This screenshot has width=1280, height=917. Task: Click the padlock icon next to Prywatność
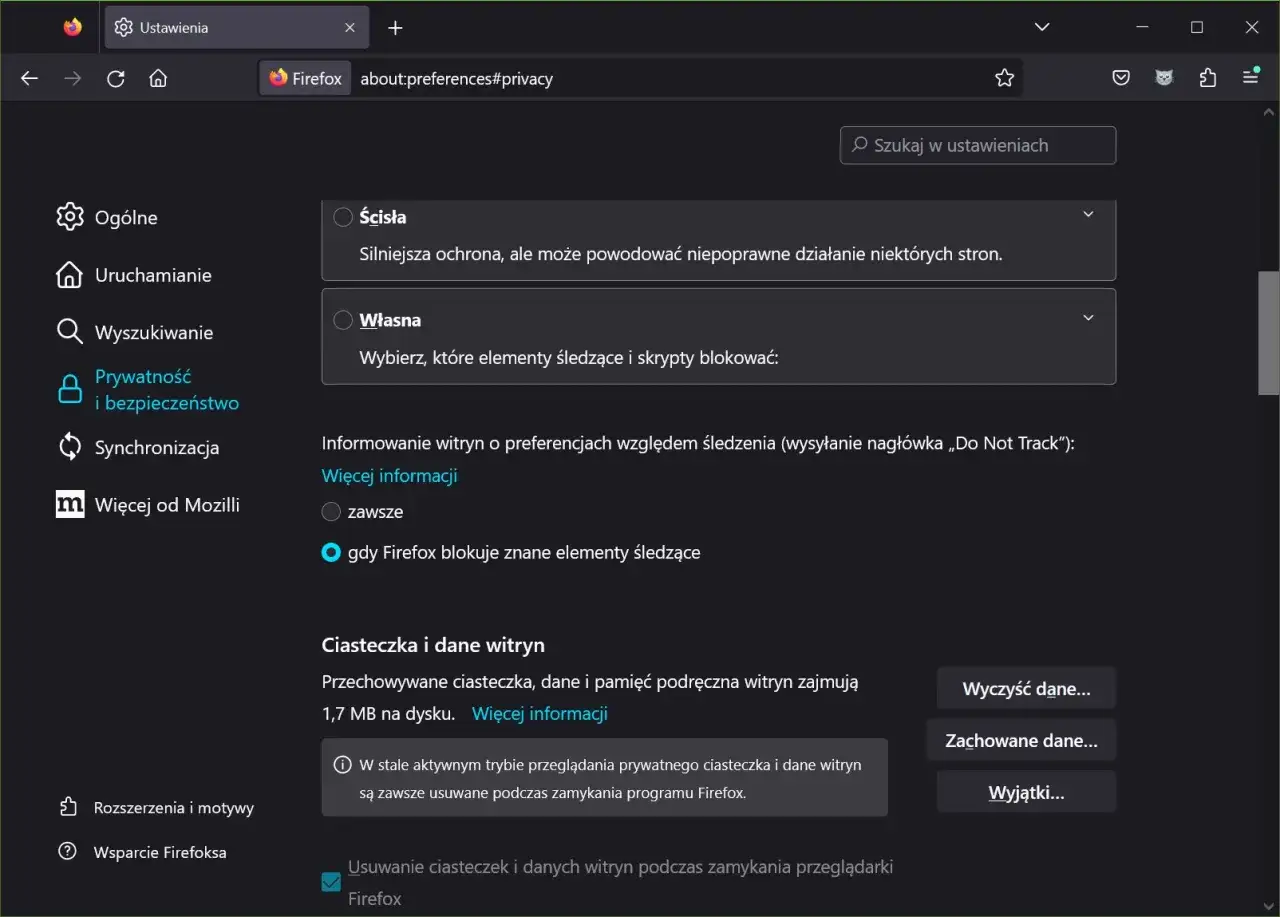pos(70,390)
